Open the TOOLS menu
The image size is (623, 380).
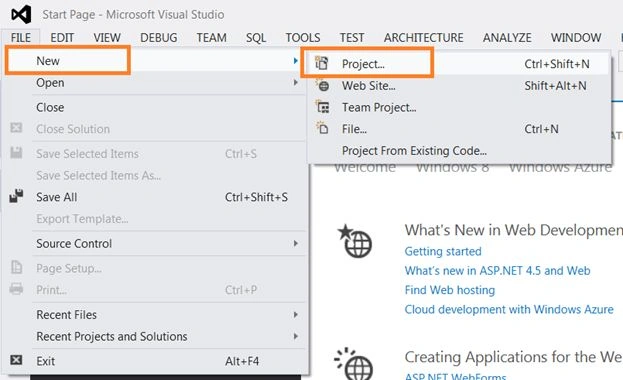303,38
